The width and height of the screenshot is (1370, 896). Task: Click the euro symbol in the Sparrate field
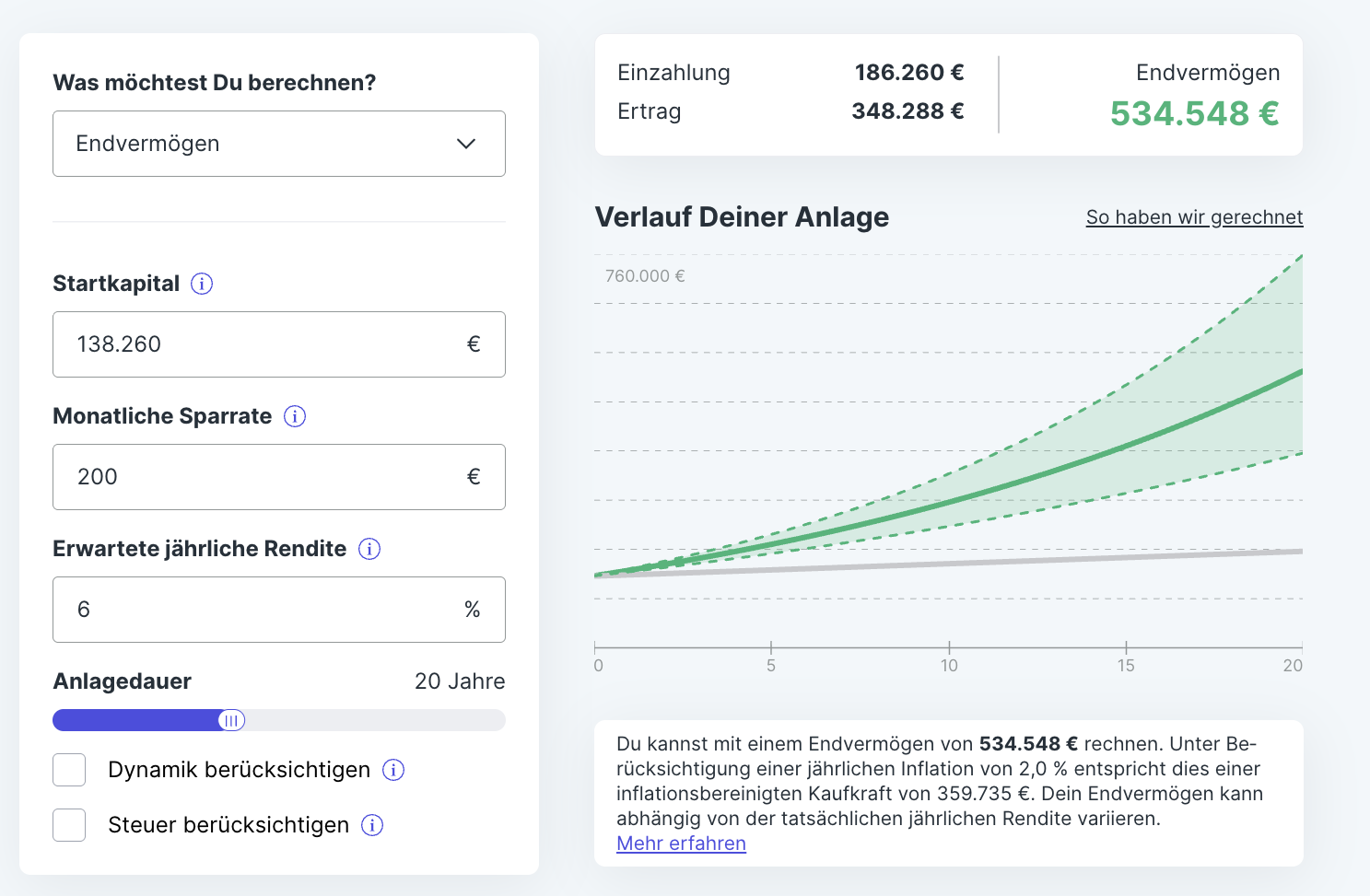point(474,477)
